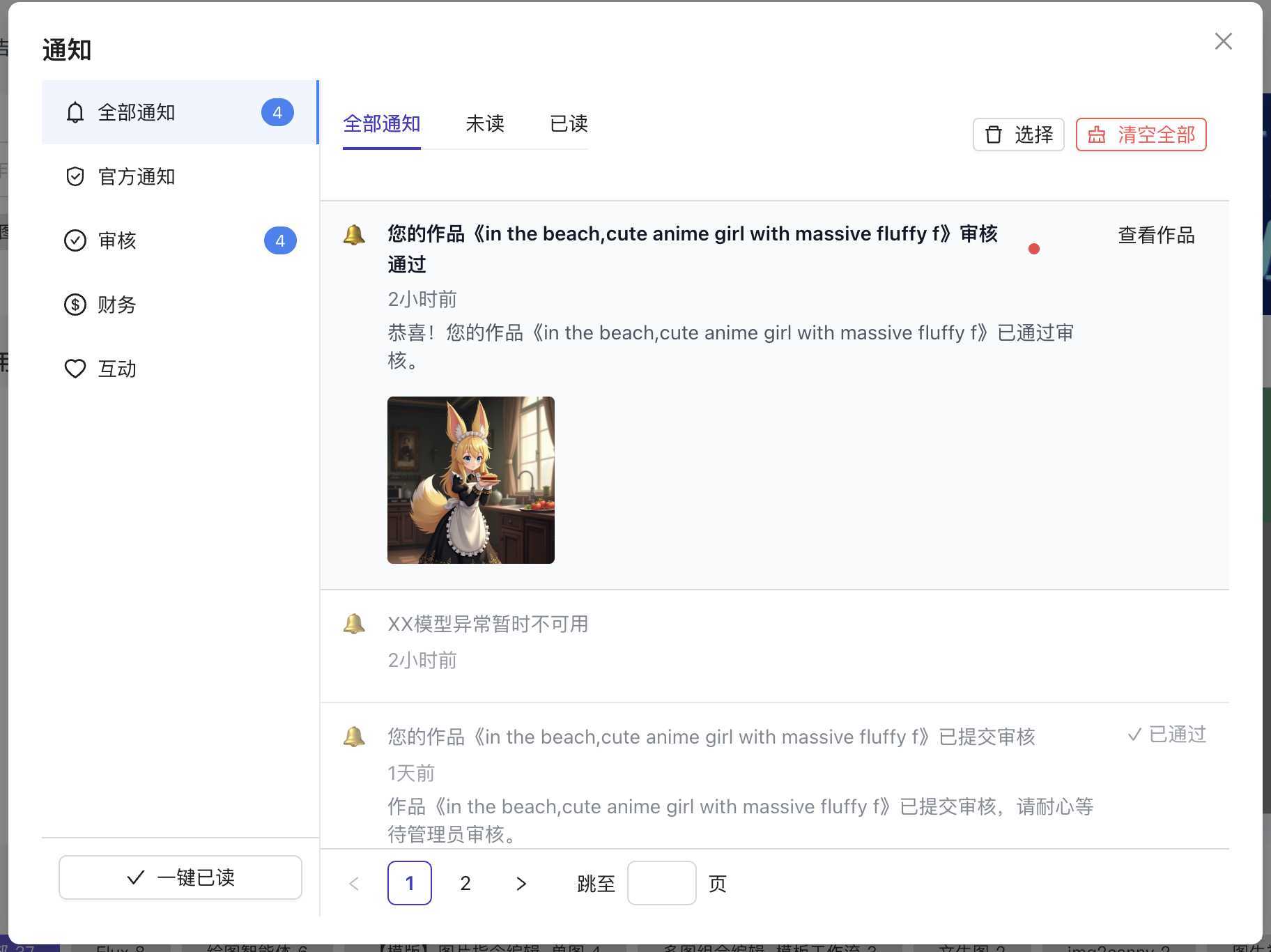1271x952 pixels.
Task: Switch to the 已读 tab
Action: click(569, 124)
